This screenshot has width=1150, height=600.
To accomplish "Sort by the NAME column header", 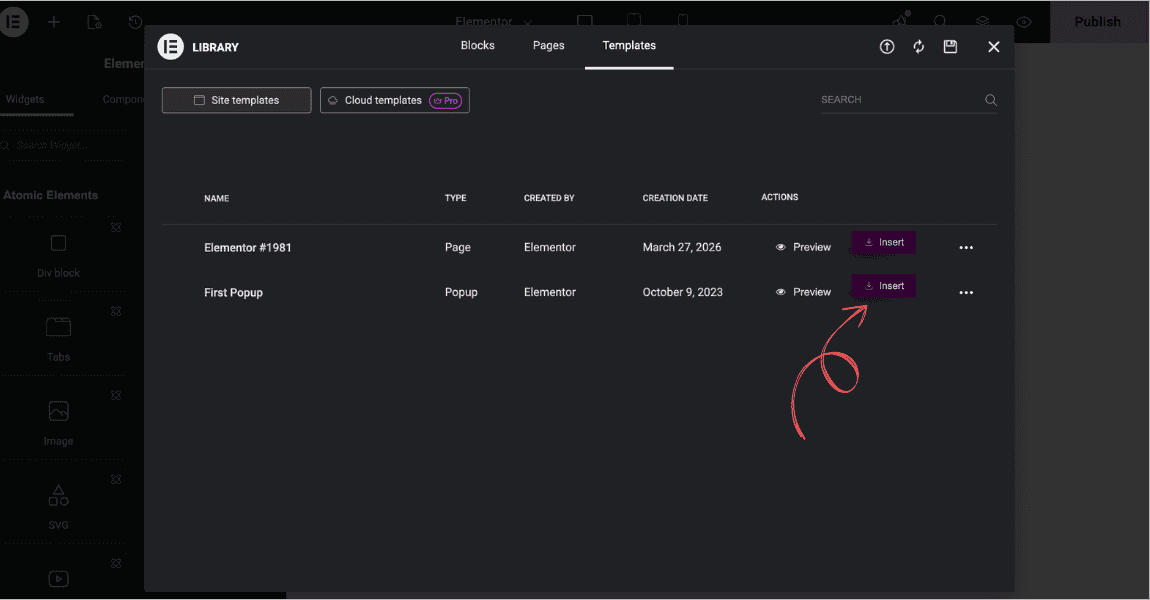I will pyautogui.click(x=216, y=198).
